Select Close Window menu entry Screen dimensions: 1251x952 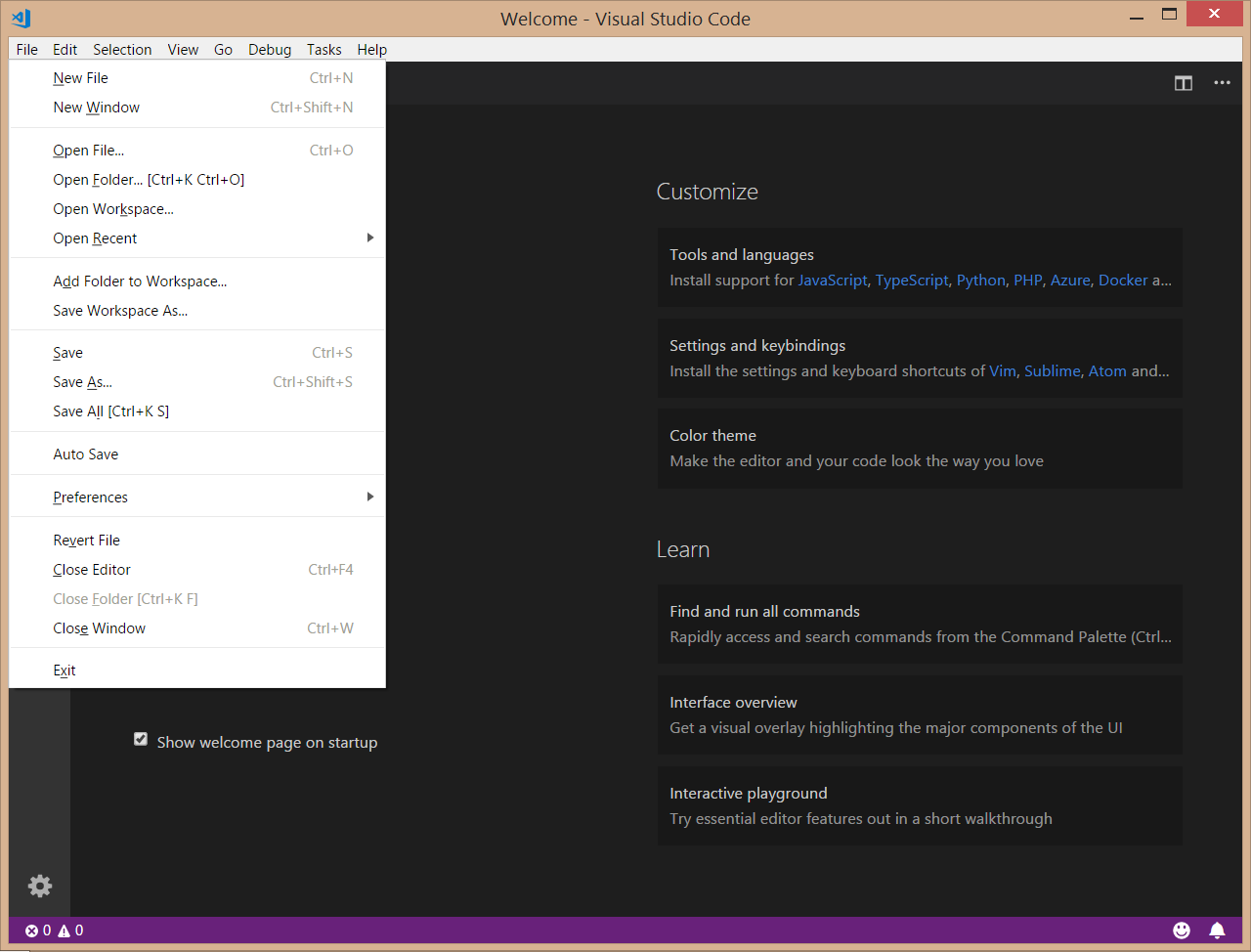[x=197, y=628]
